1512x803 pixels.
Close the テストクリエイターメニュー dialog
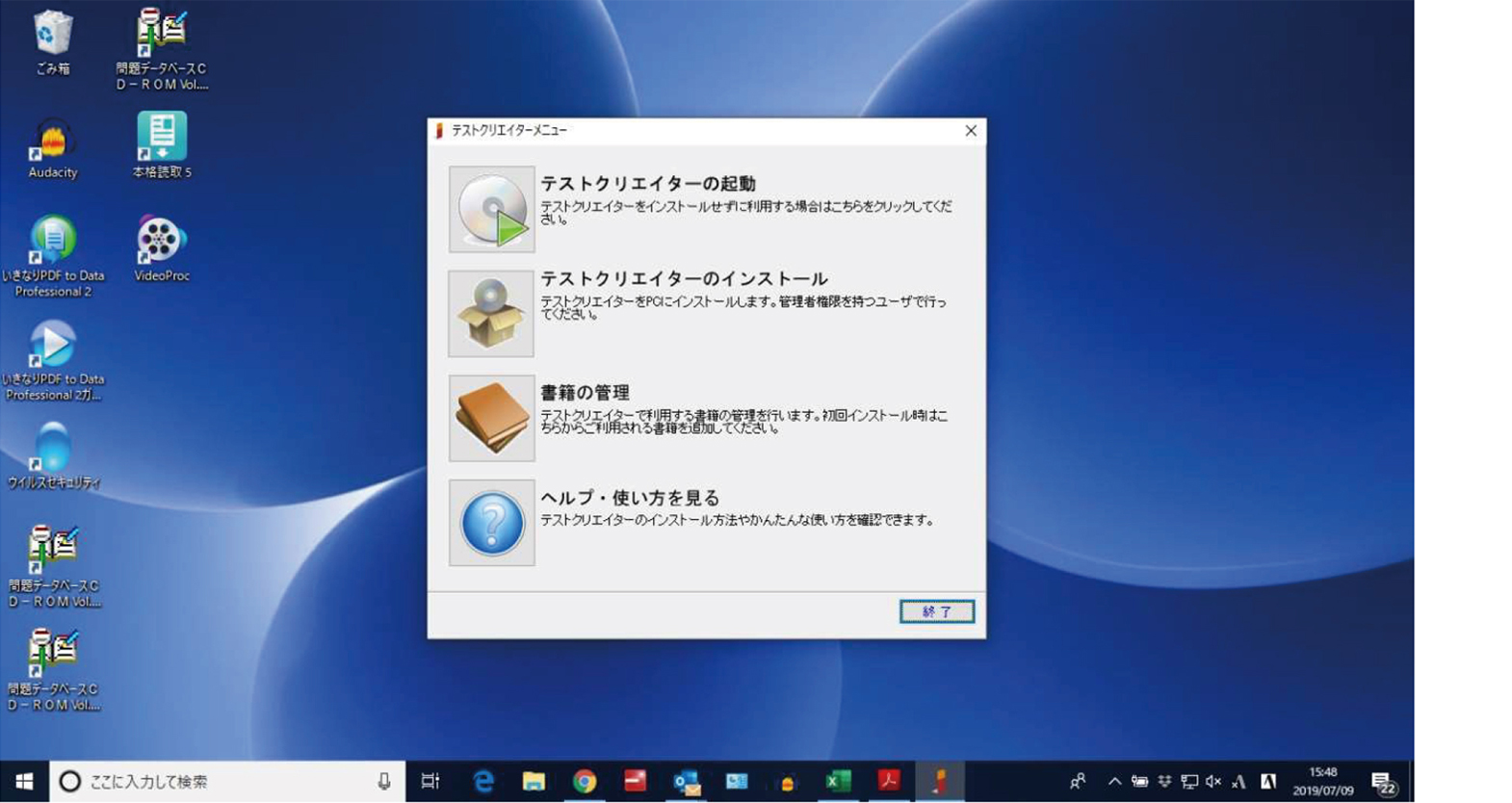click(971, 131)
